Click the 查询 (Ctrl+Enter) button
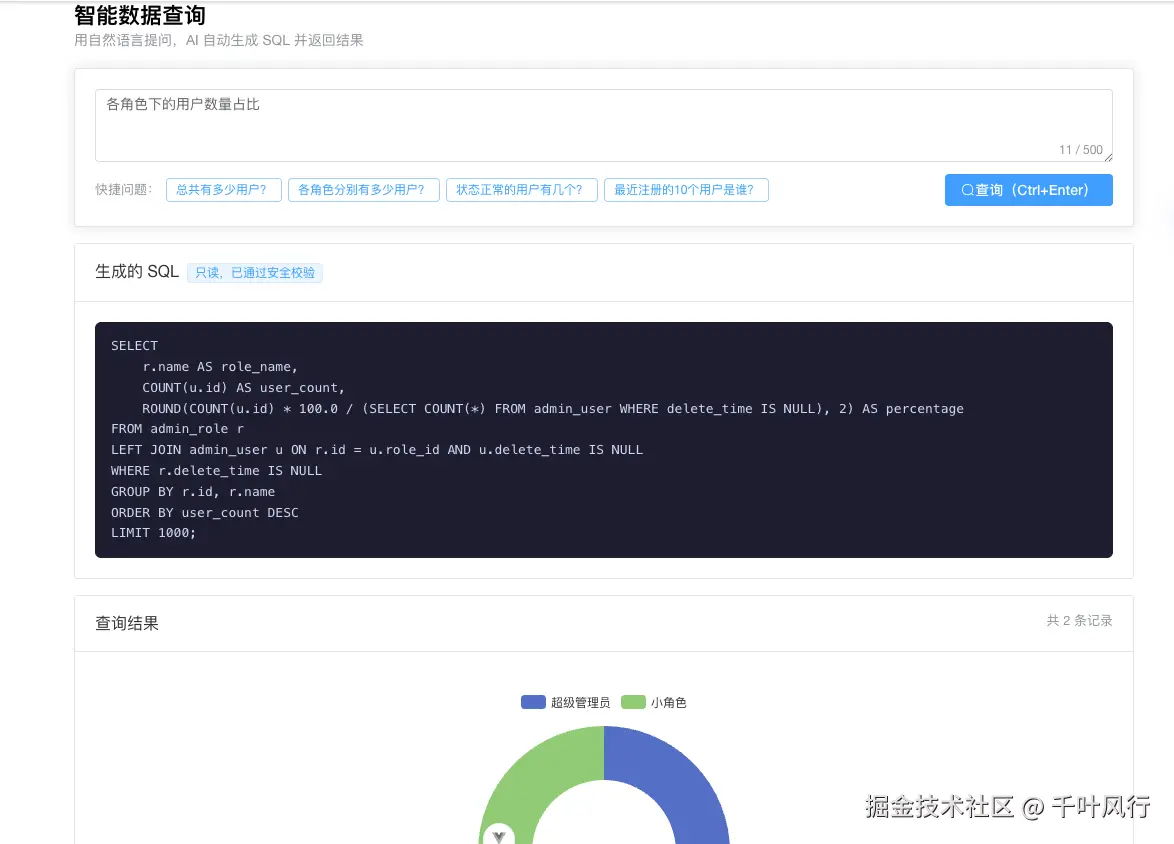Screen dimensions: 1174x844 click(x=1028, y=189)
